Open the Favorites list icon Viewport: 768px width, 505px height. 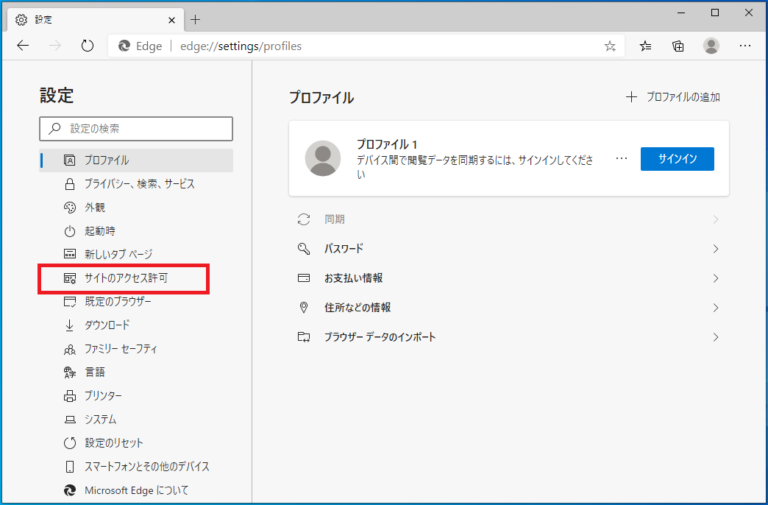point(645,46)
